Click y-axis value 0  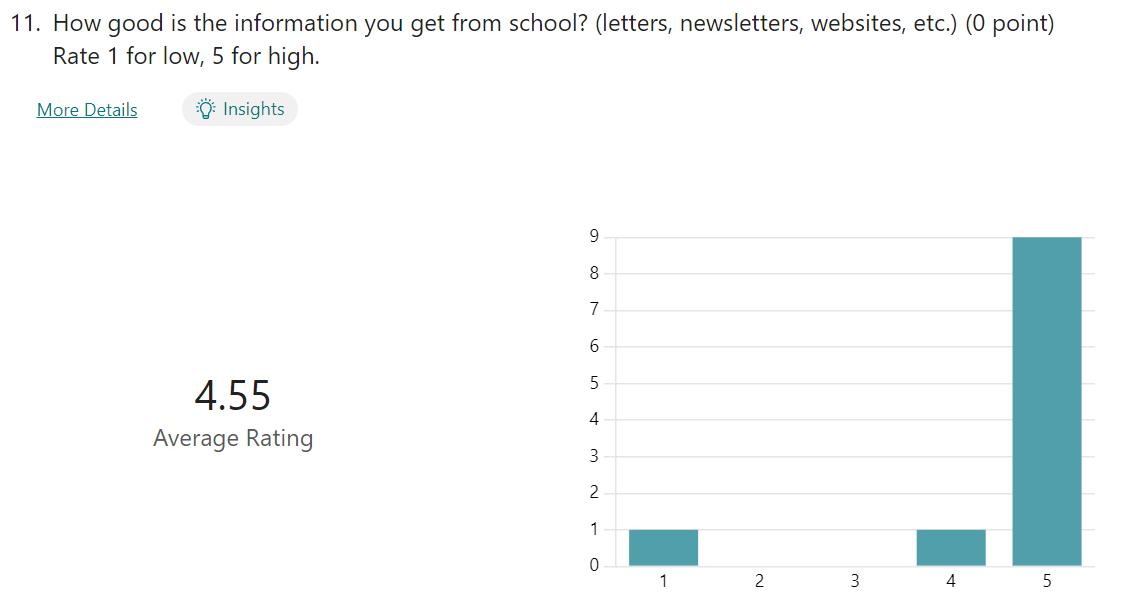click(x=594, y=565)
